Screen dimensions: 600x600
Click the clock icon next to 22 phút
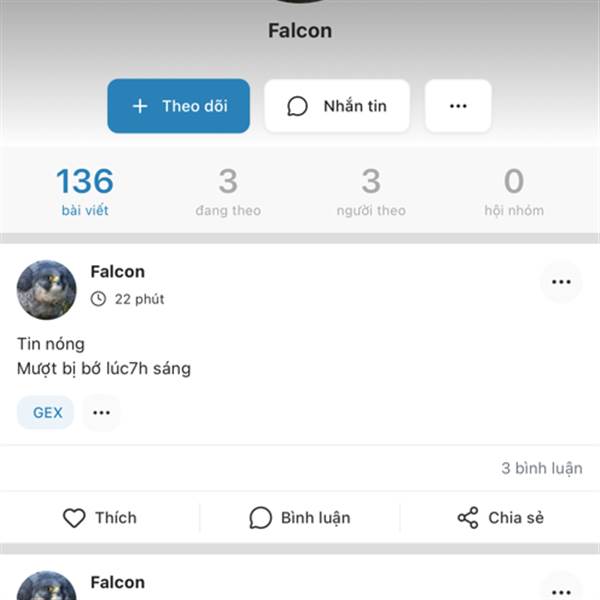(x=98, y=299)
